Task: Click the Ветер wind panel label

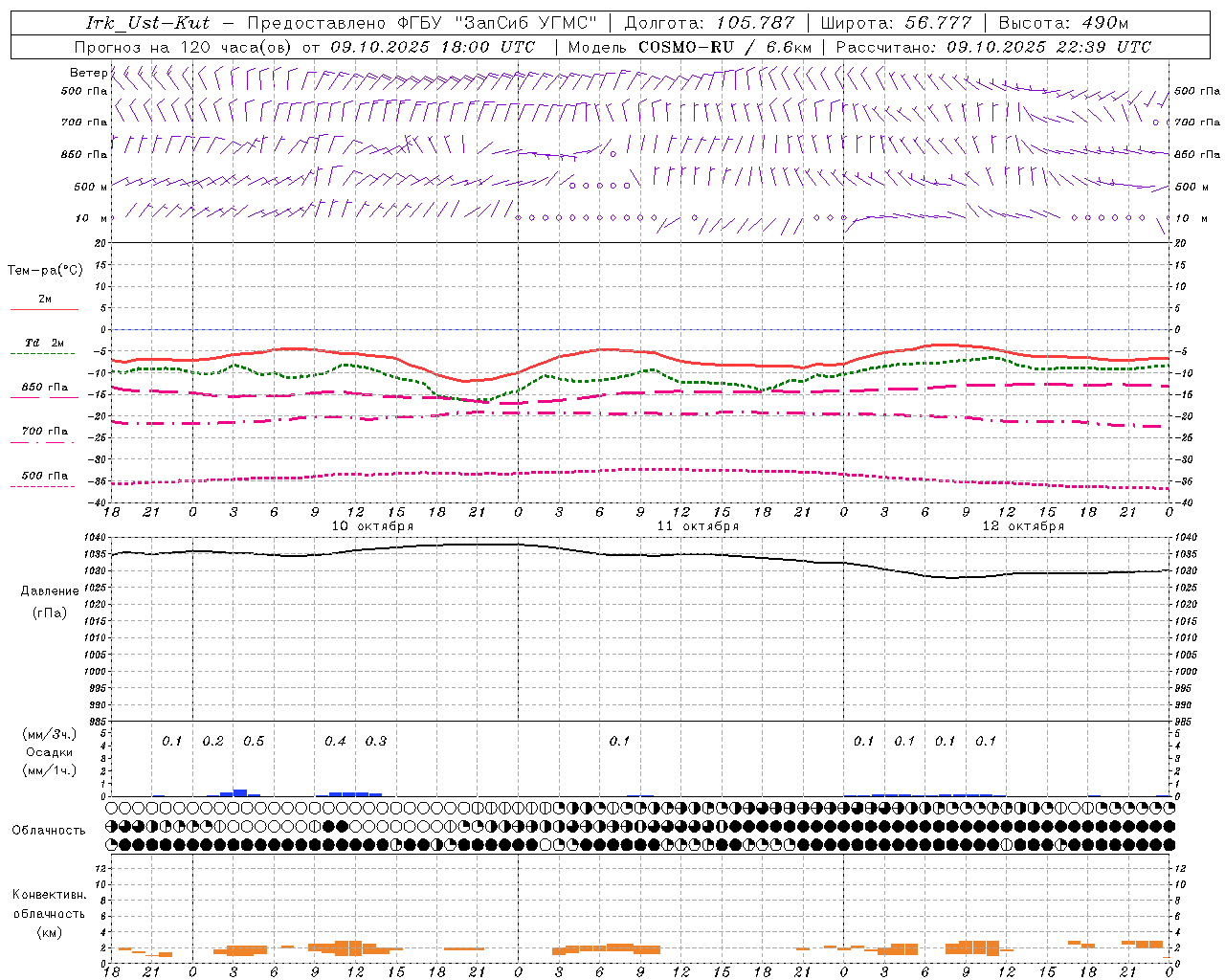Action: (88, 73)
